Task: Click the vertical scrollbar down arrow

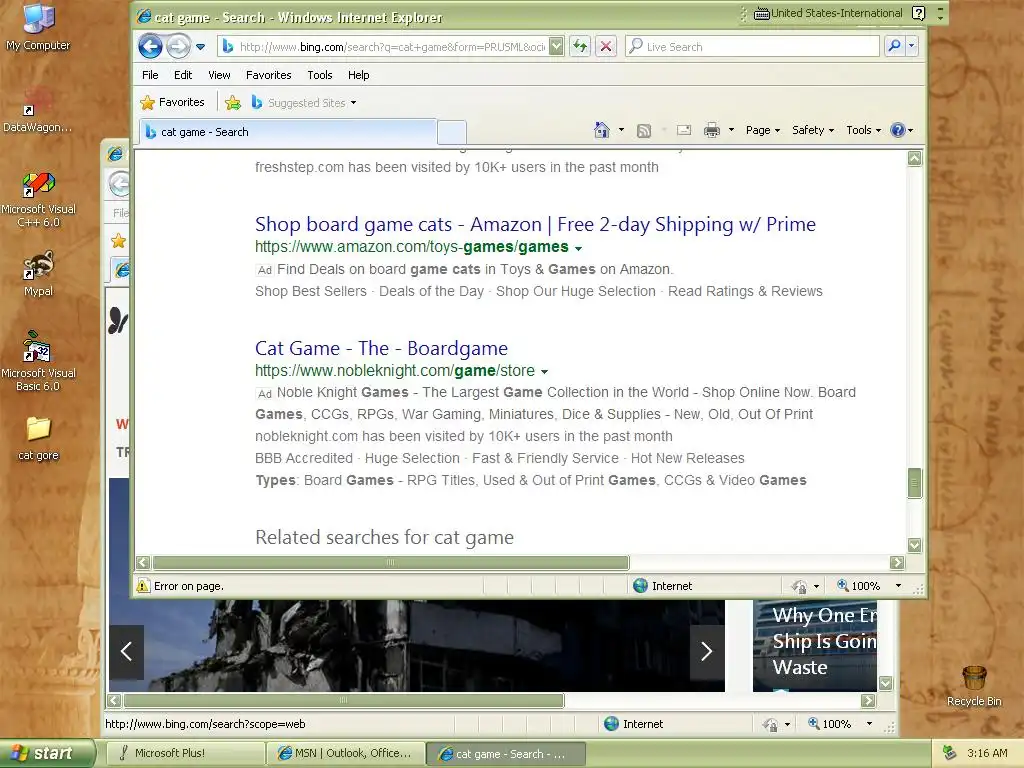Action: 914,545
